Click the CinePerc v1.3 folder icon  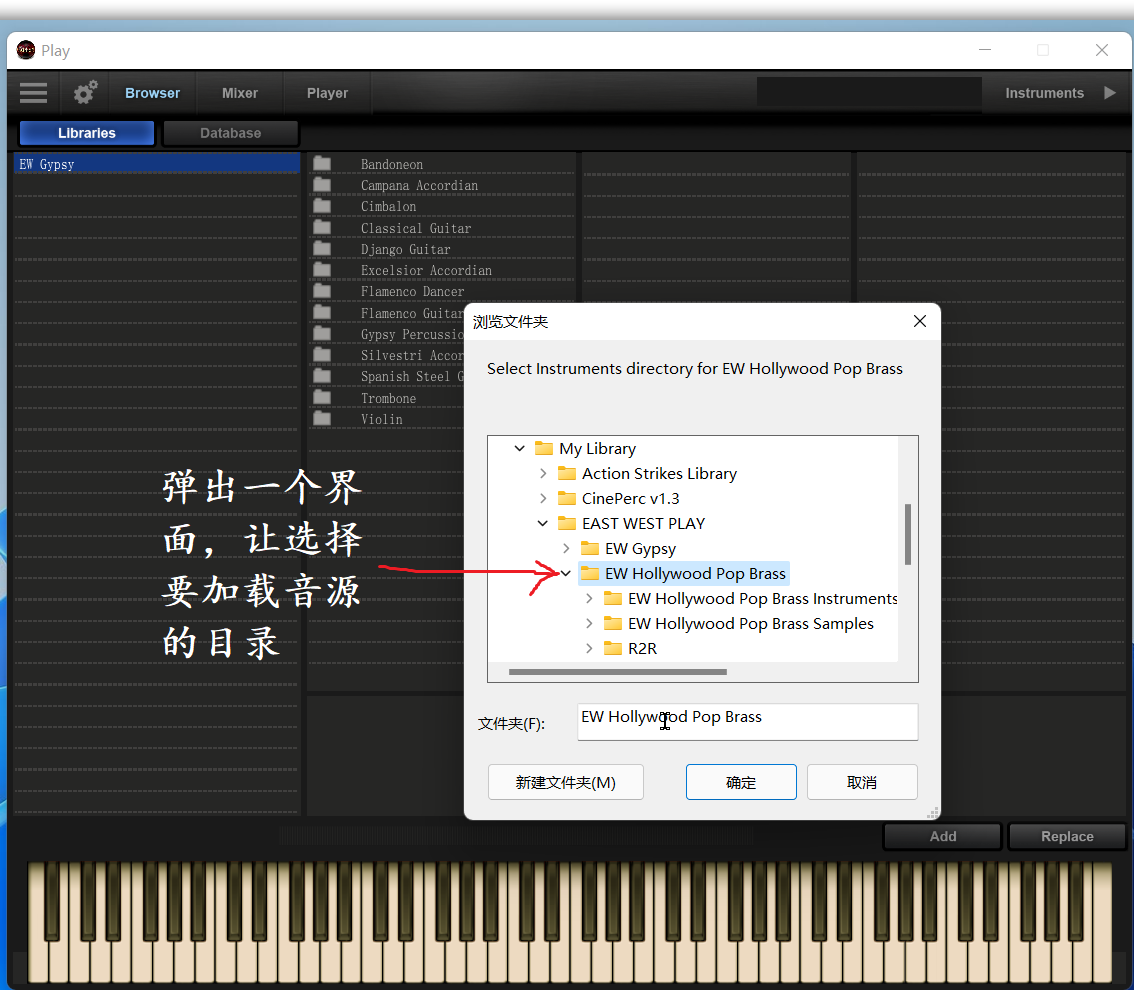point(567,498)
